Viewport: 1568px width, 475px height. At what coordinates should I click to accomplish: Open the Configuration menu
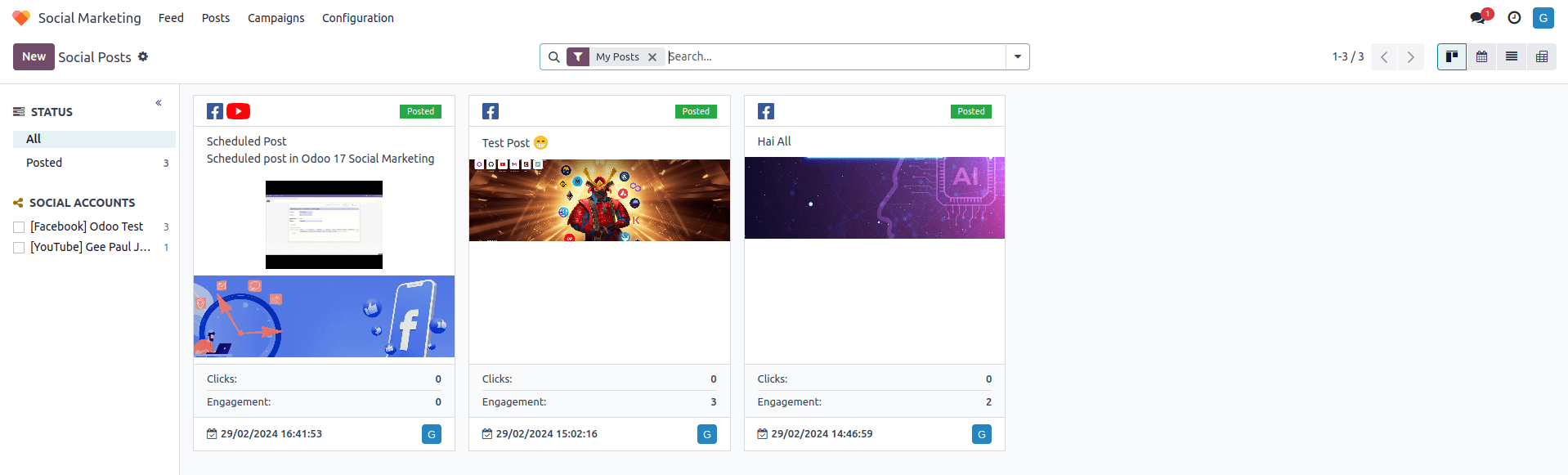tap(358, 18)
